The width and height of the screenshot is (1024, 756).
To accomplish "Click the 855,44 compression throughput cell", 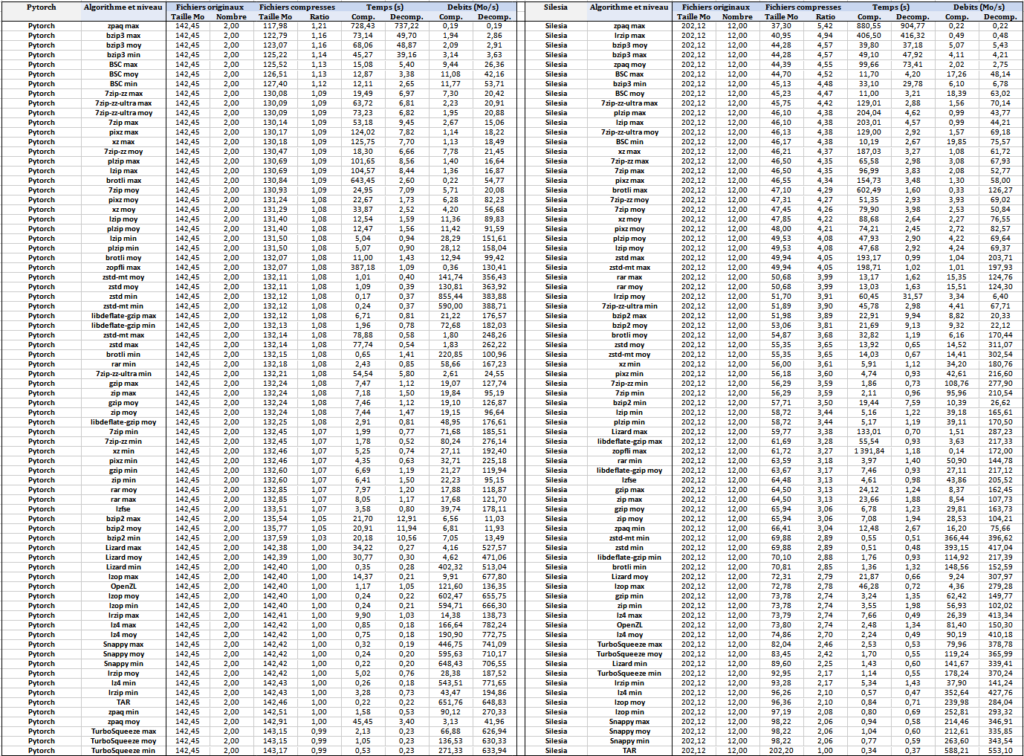I will point(450,296).
